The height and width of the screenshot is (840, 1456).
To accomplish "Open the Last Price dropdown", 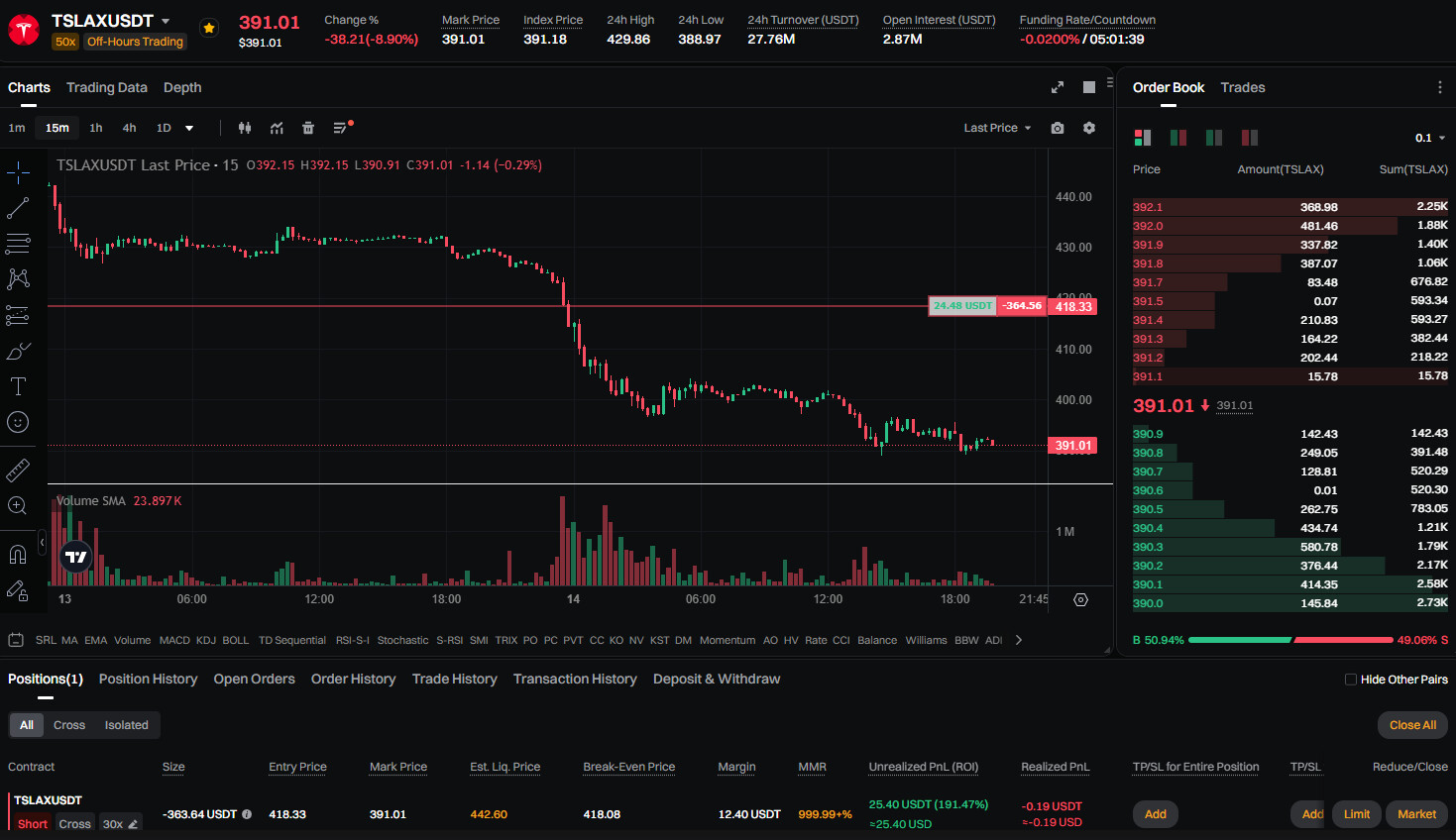I will click(997, 128).
